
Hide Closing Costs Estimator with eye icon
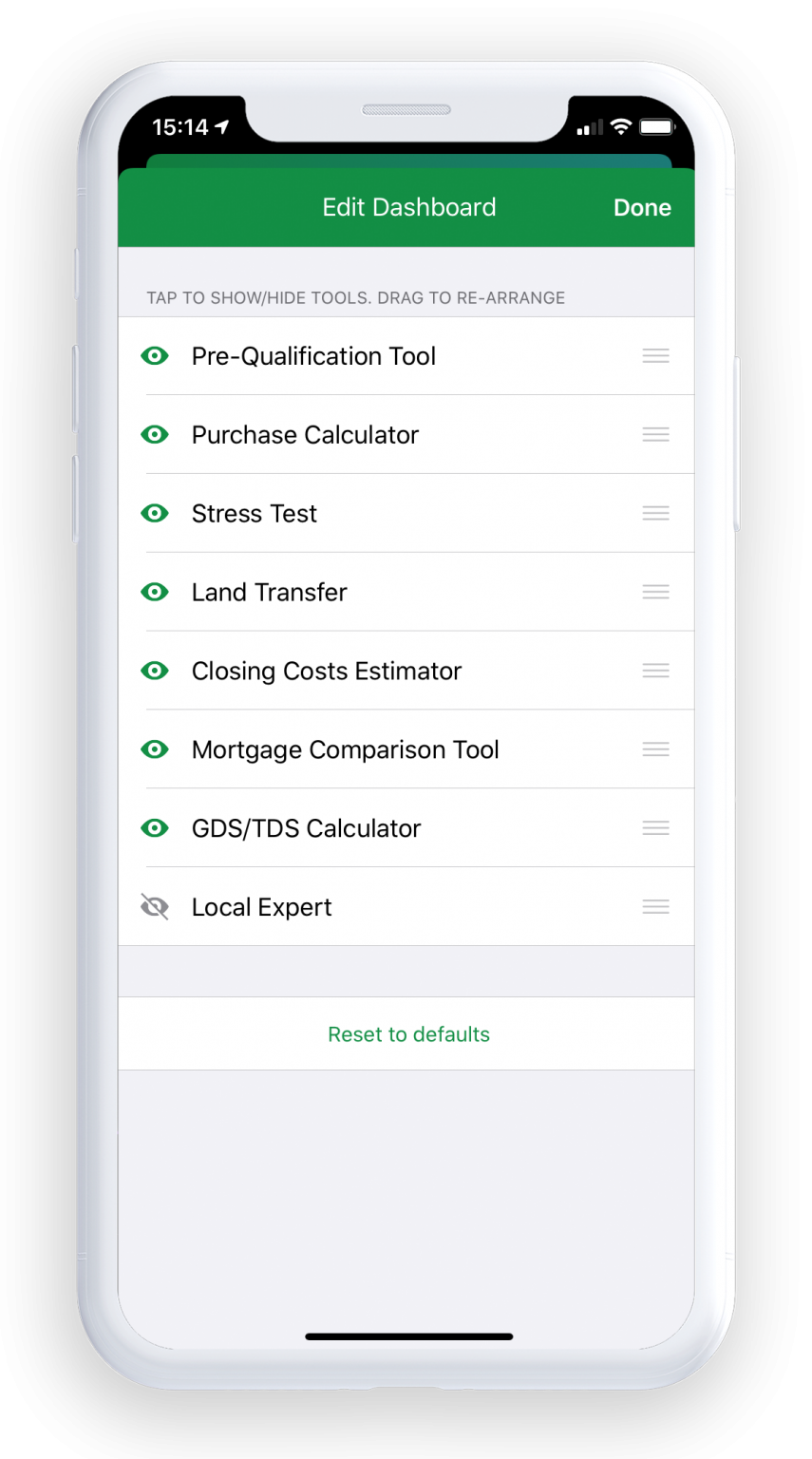(155, 672)
